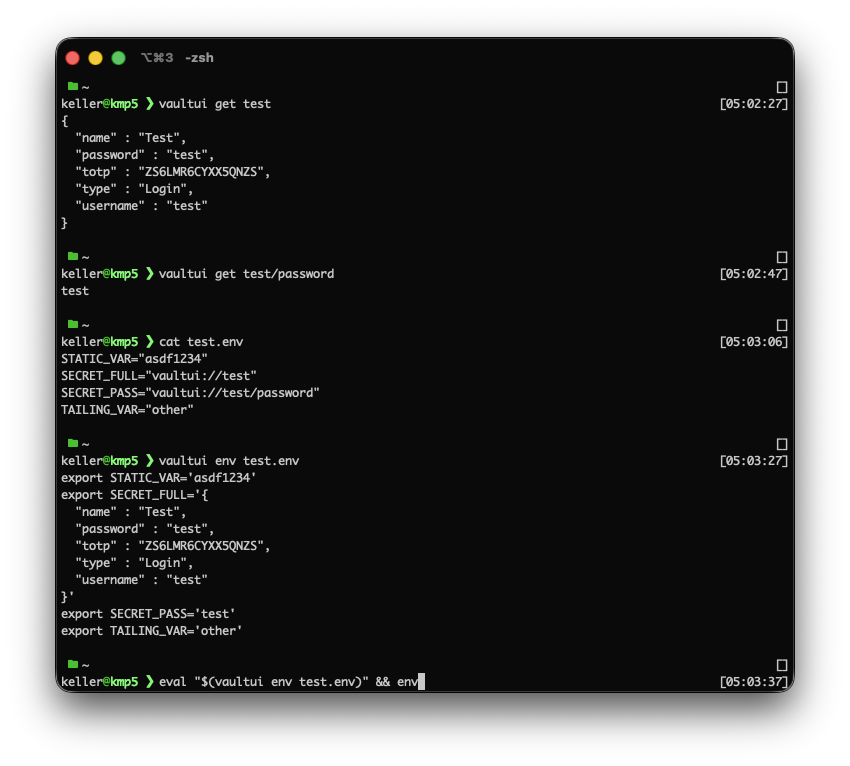This screenshot has height=766, width=850.
Task: Click the text cursor after 'env'
Action: pyautogui.click(x=421, y=681)
